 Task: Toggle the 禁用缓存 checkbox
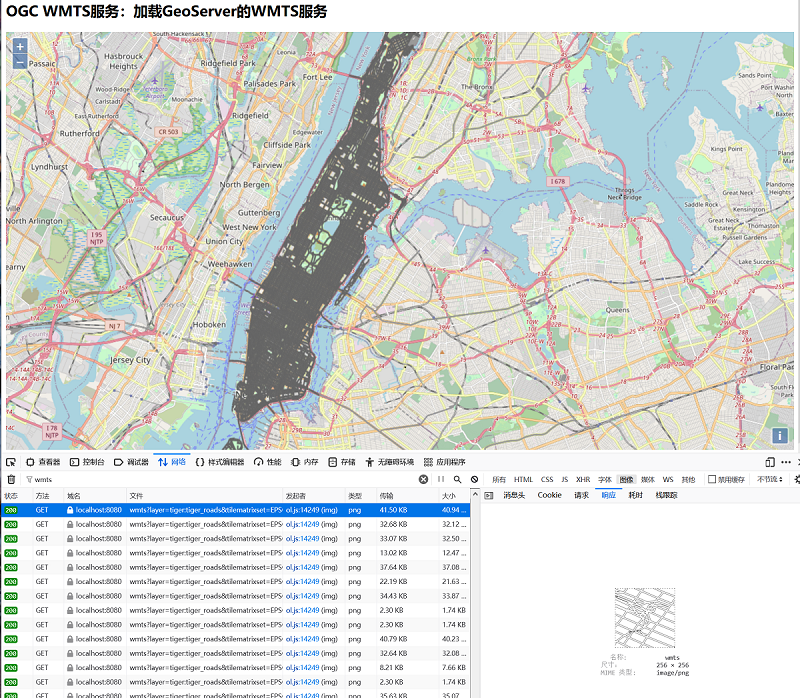[x=712, y=480]
